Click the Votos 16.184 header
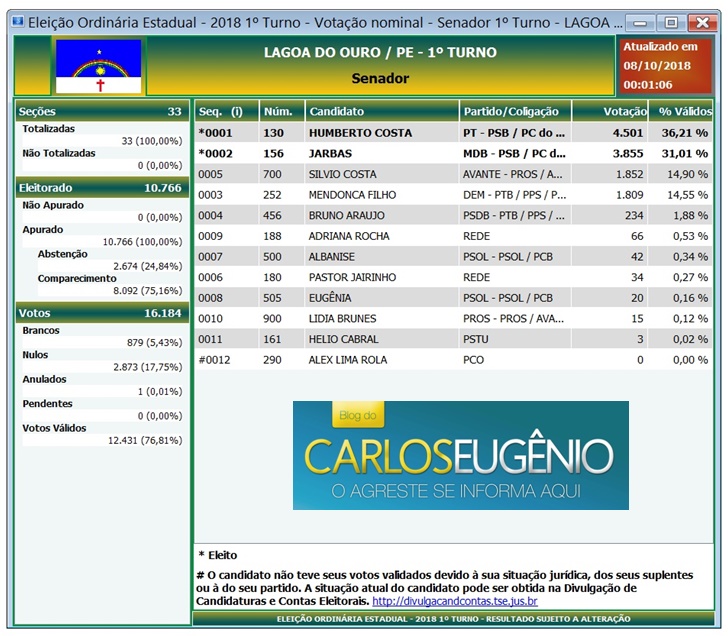728x636 pixels. [102, 313]
